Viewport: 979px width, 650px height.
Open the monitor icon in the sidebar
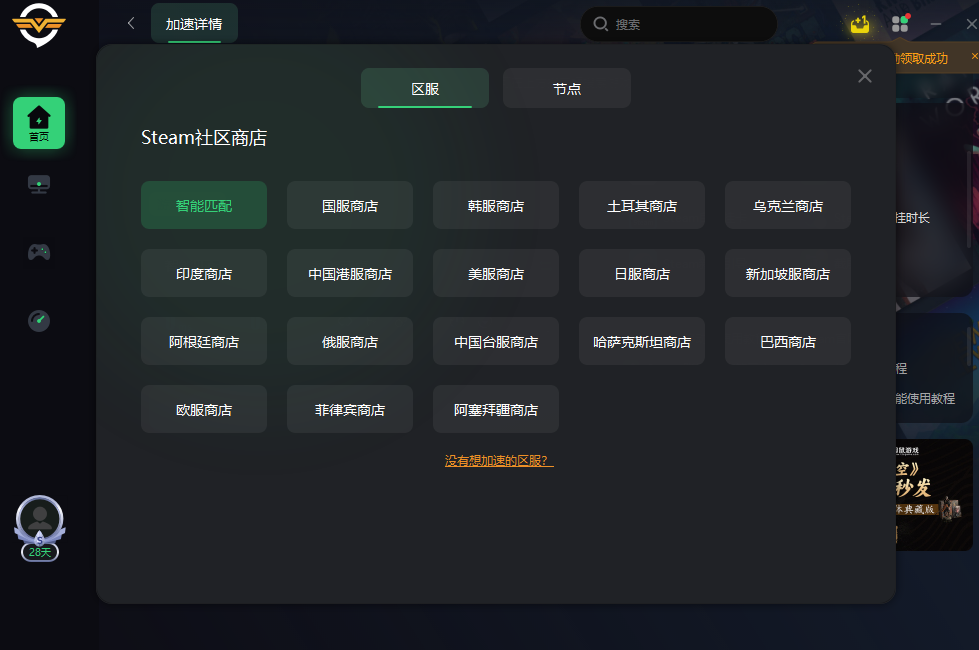coord(39,184)
